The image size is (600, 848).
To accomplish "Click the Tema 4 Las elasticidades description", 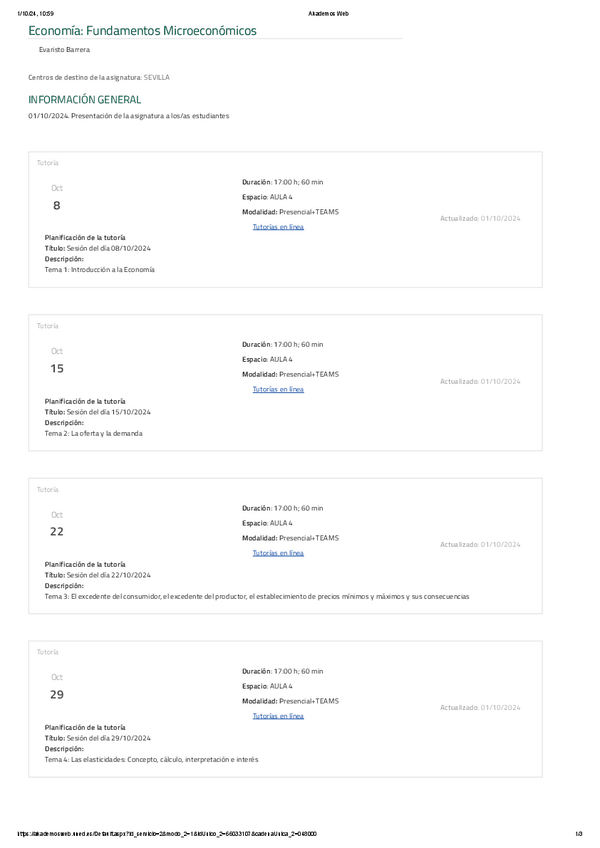I will tap(151, 760).
